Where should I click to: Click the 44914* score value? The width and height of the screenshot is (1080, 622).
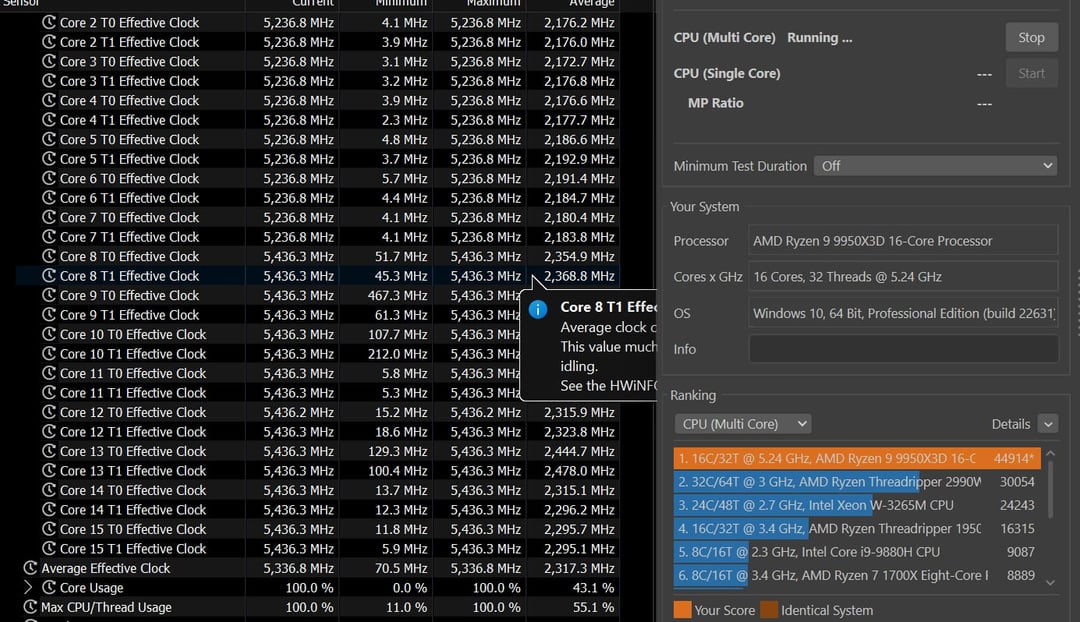[1014, 459]
